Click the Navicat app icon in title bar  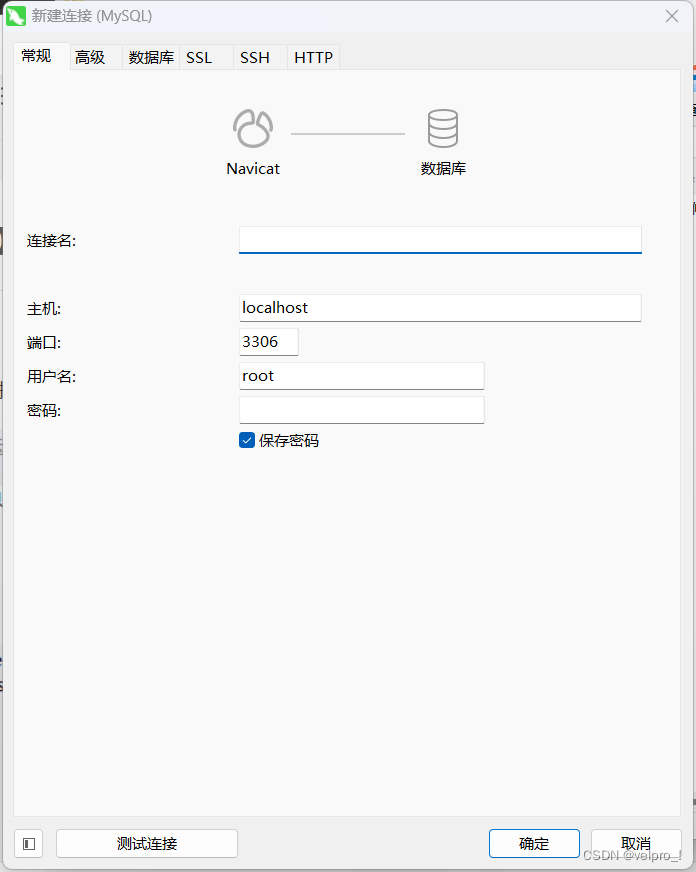[16, 16]
